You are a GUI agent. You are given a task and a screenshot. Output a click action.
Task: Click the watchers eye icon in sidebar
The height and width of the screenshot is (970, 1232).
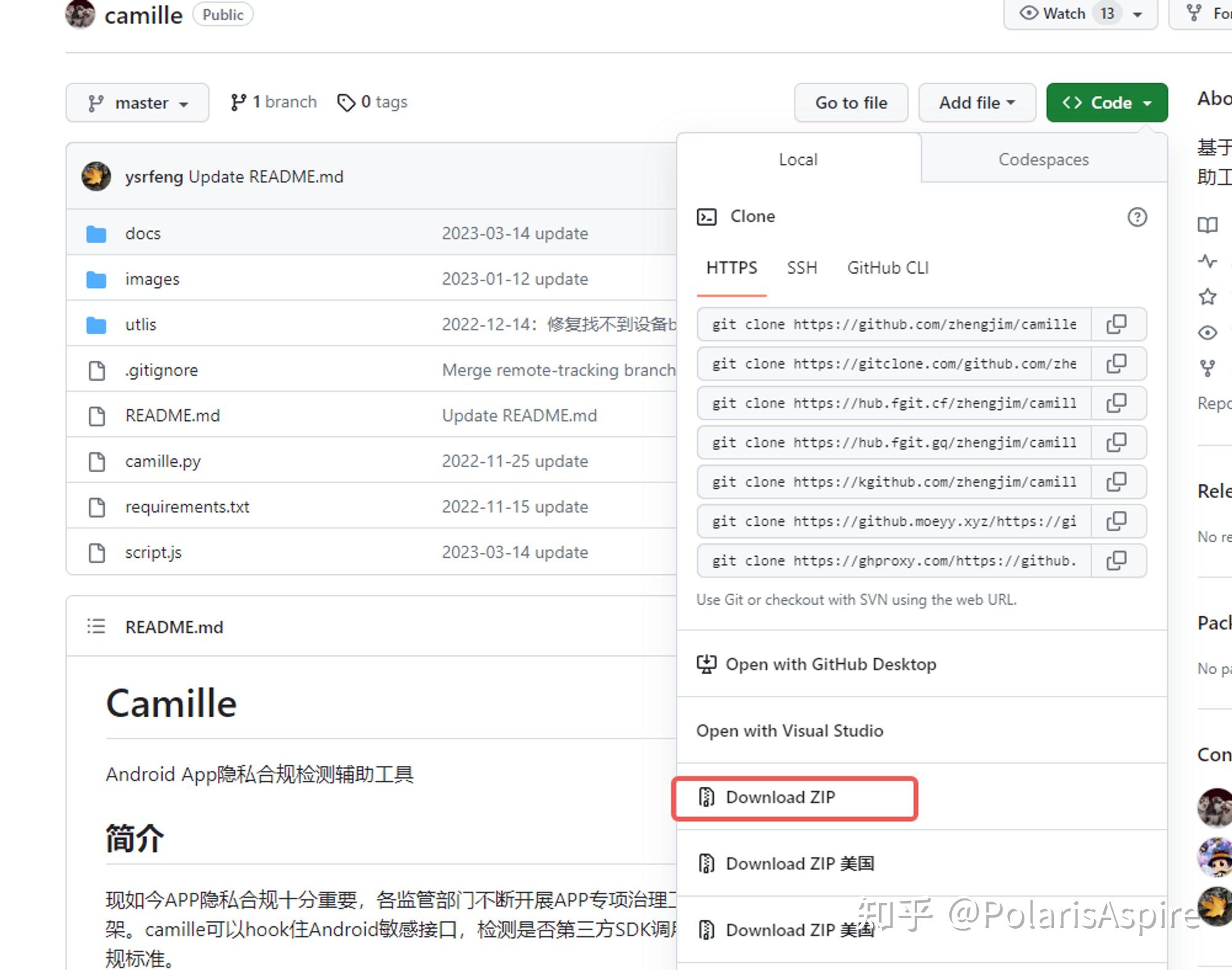[1207, 333]
